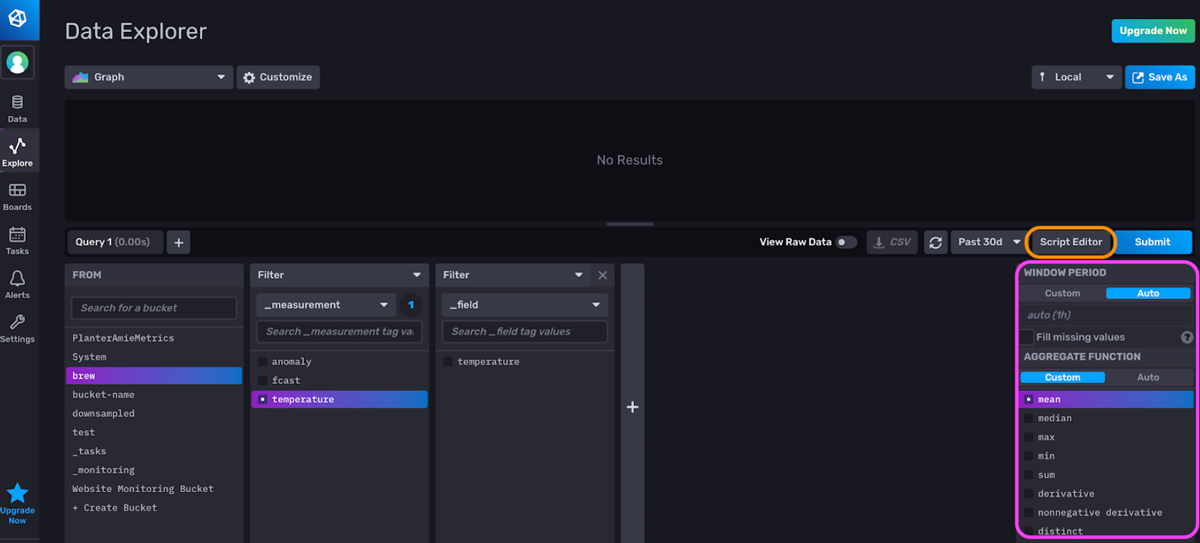The image size is (1200, 543).
Task: Focus the bucket search field
Action: pos(154,308)
